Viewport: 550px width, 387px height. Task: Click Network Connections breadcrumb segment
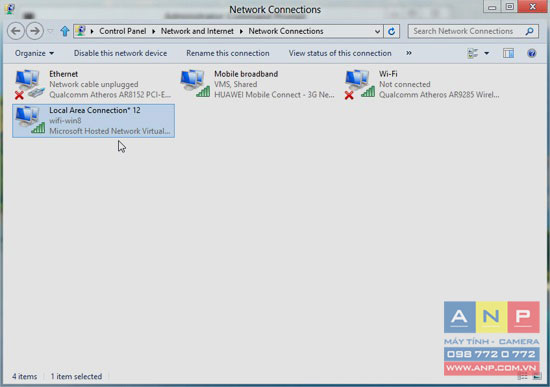pos(286,31)
